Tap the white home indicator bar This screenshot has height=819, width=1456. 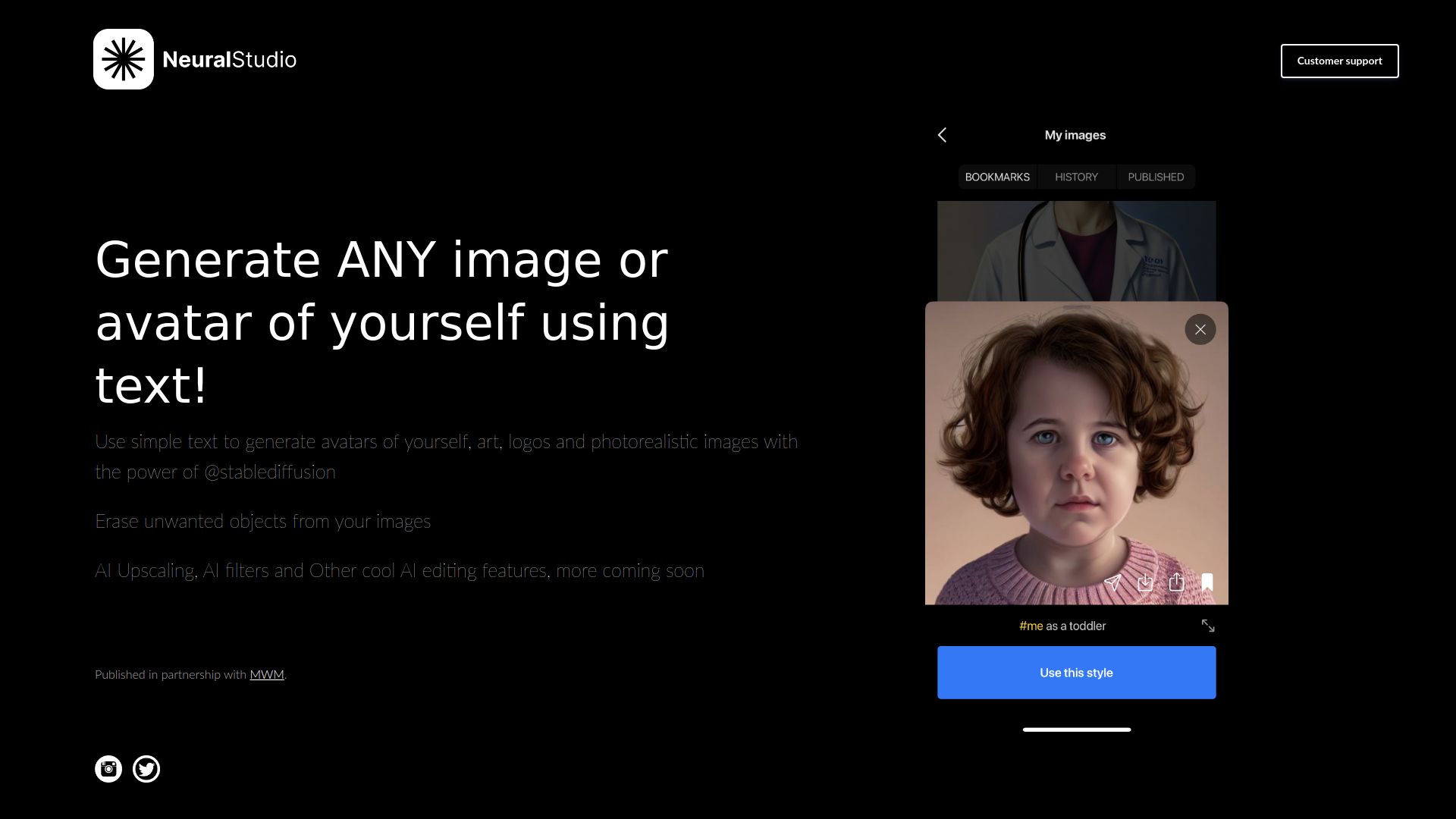(1076, 730)
